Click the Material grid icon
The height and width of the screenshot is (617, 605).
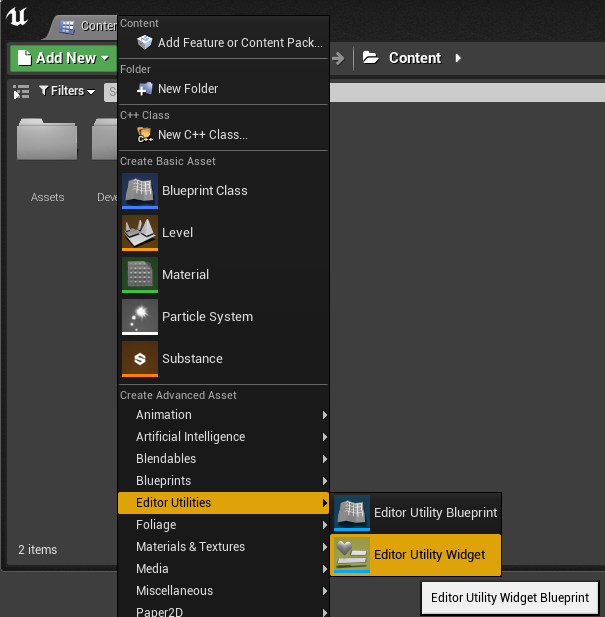click(x=140, y=275)
